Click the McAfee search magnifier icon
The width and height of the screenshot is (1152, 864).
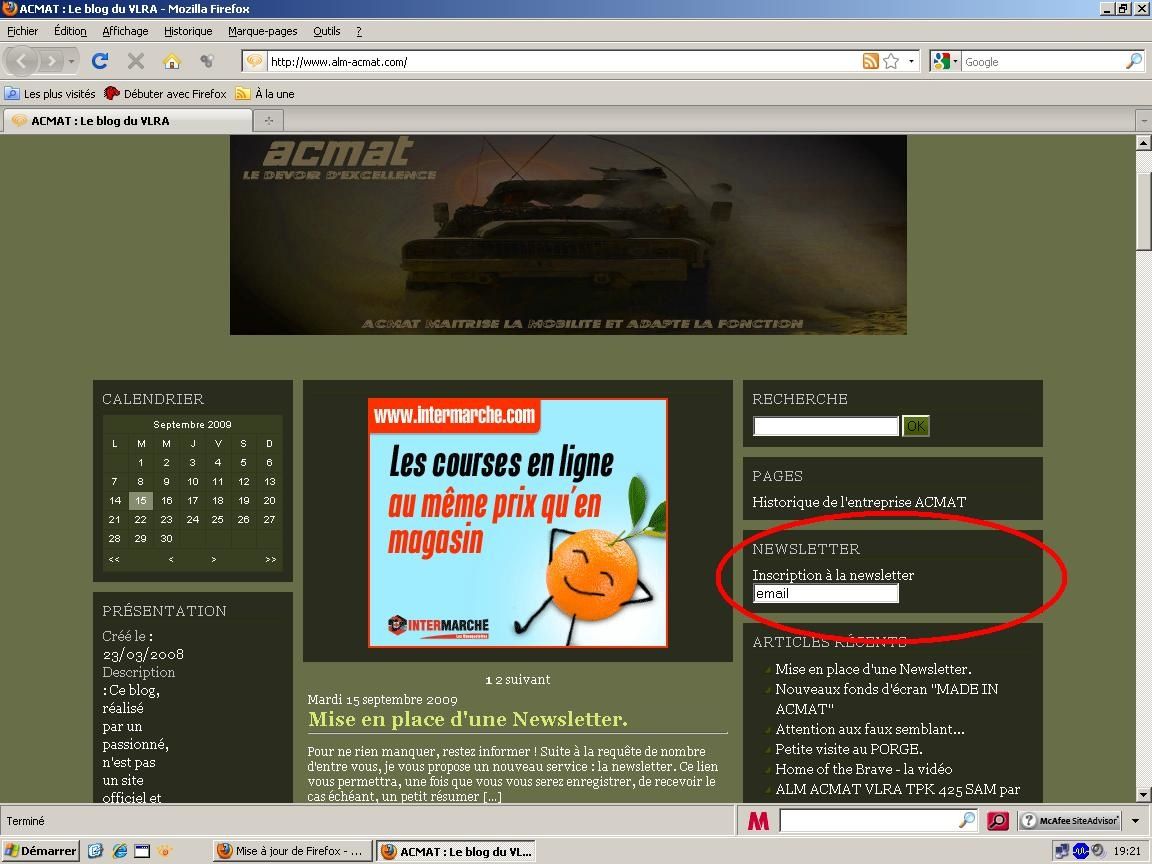968,820
